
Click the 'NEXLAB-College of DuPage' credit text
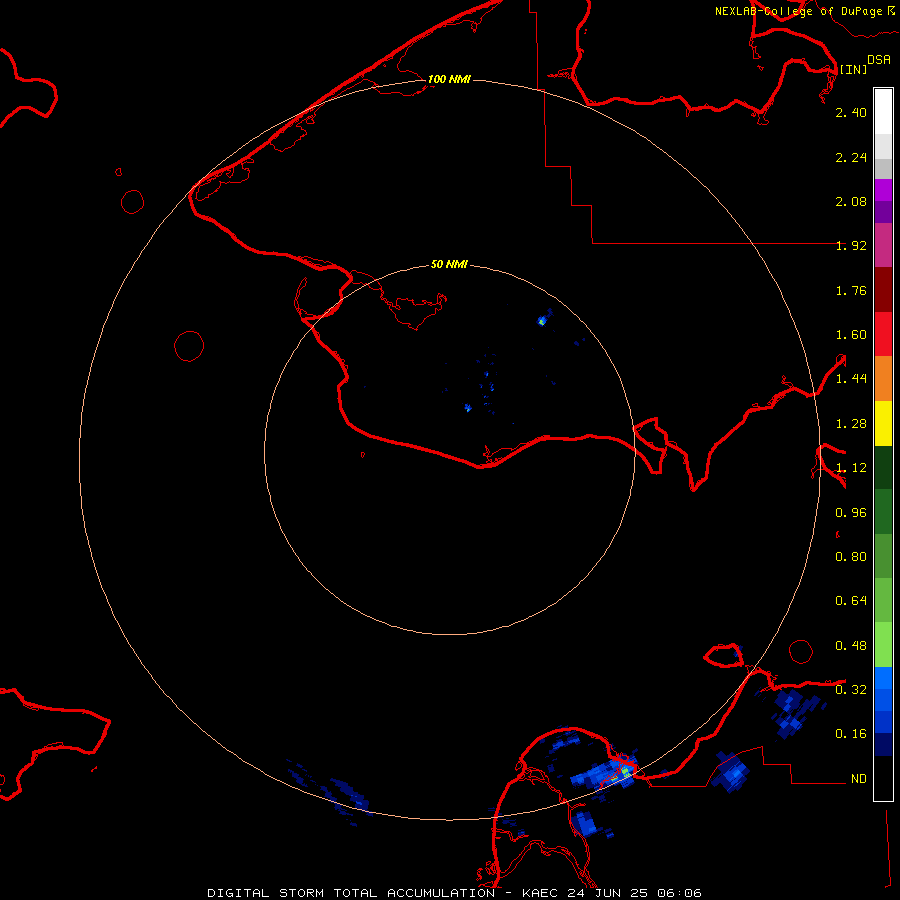798,11
